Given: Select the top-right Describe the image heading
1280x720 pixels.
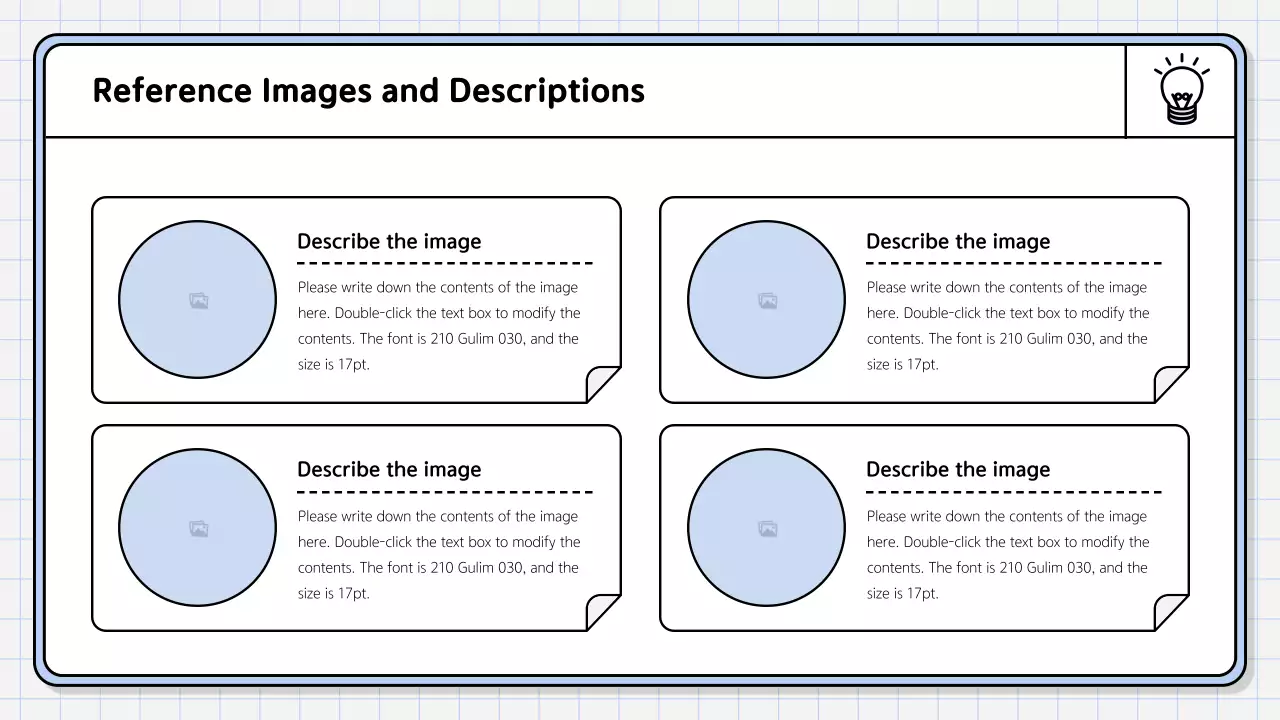Looking at the screenshot, I should [958, 241].
